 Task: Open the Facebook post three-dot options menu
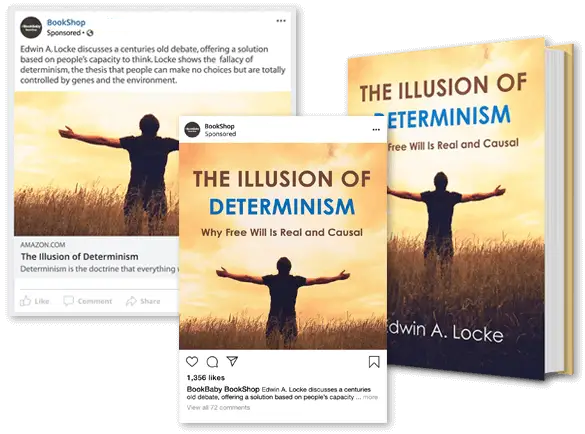coord(281,21)
